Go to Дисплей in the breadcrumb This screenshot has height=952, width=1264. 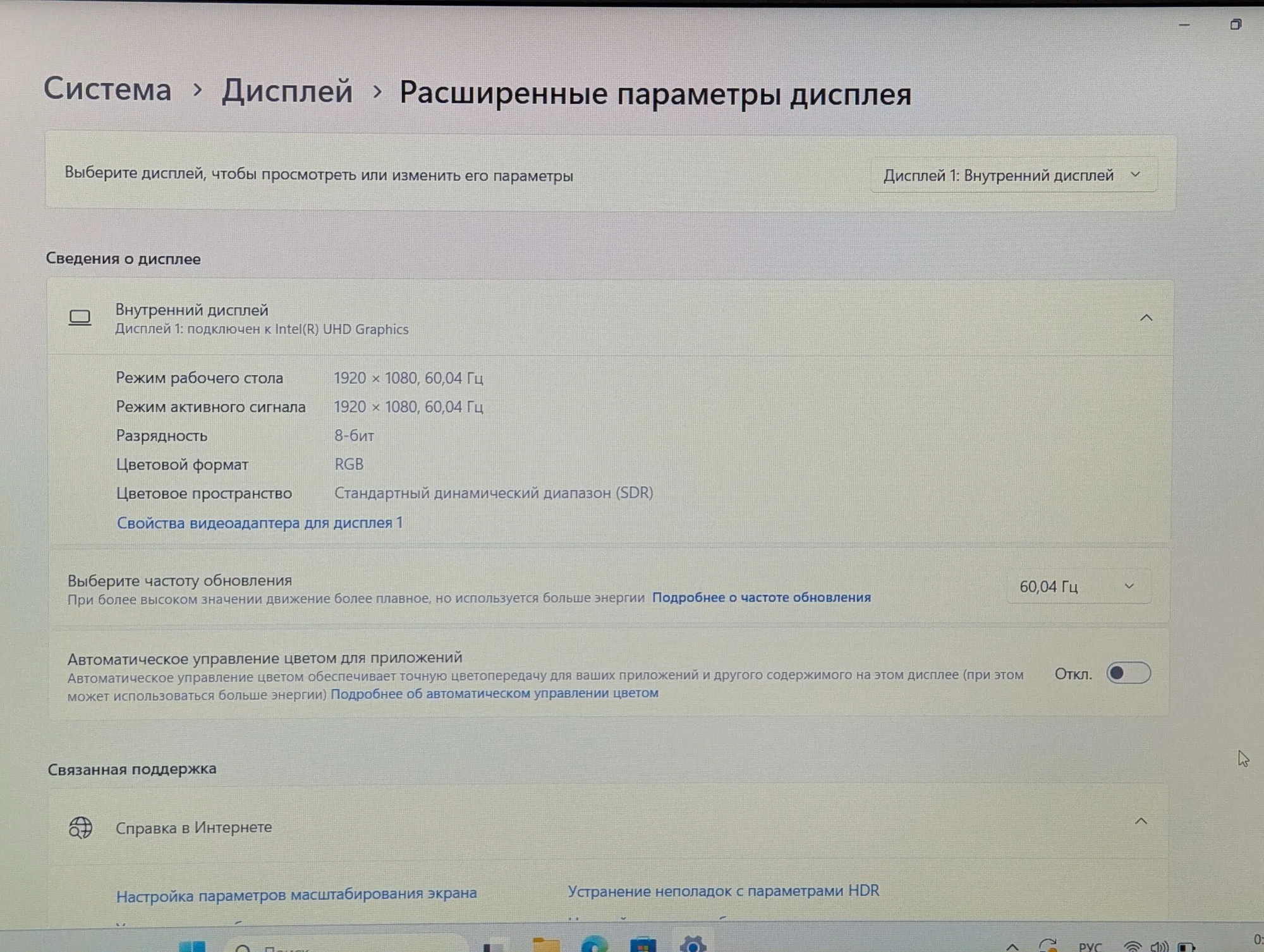(x=287, y=91)
